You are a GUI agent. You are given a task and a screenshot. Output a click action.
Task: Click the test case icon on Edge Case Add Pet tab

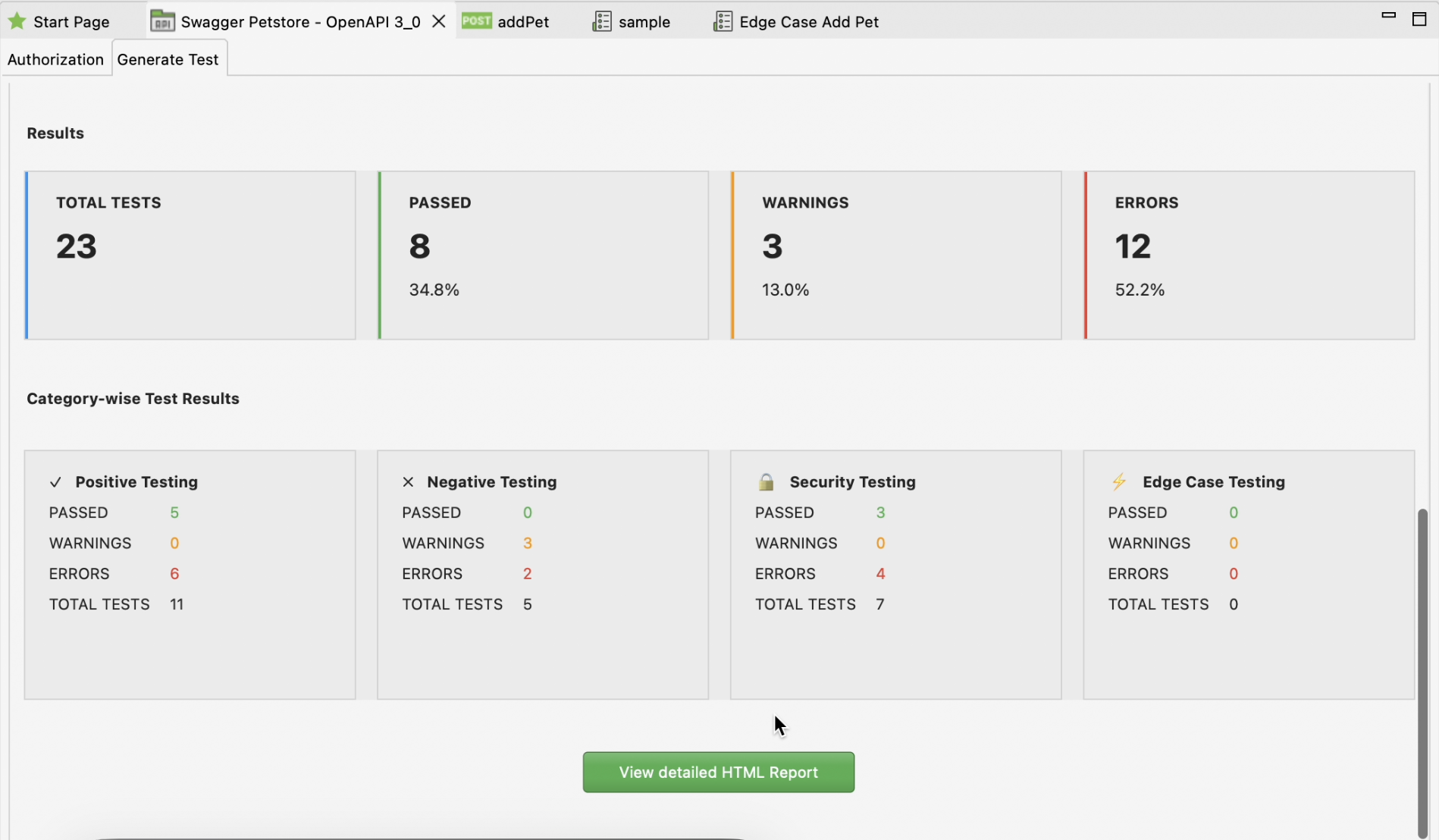click(722, 21)
